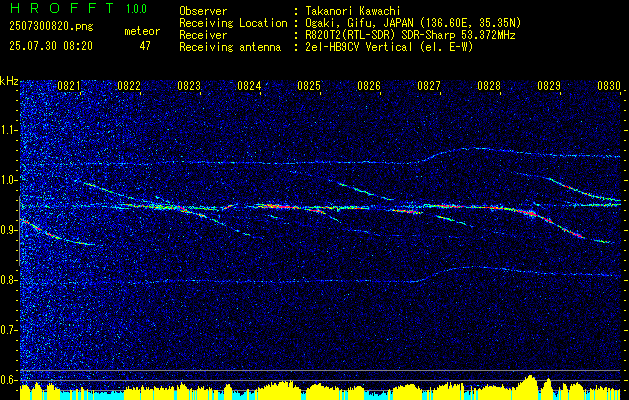
Task: Click the 0.7 kHz axis label
Action: pos(8,330)
